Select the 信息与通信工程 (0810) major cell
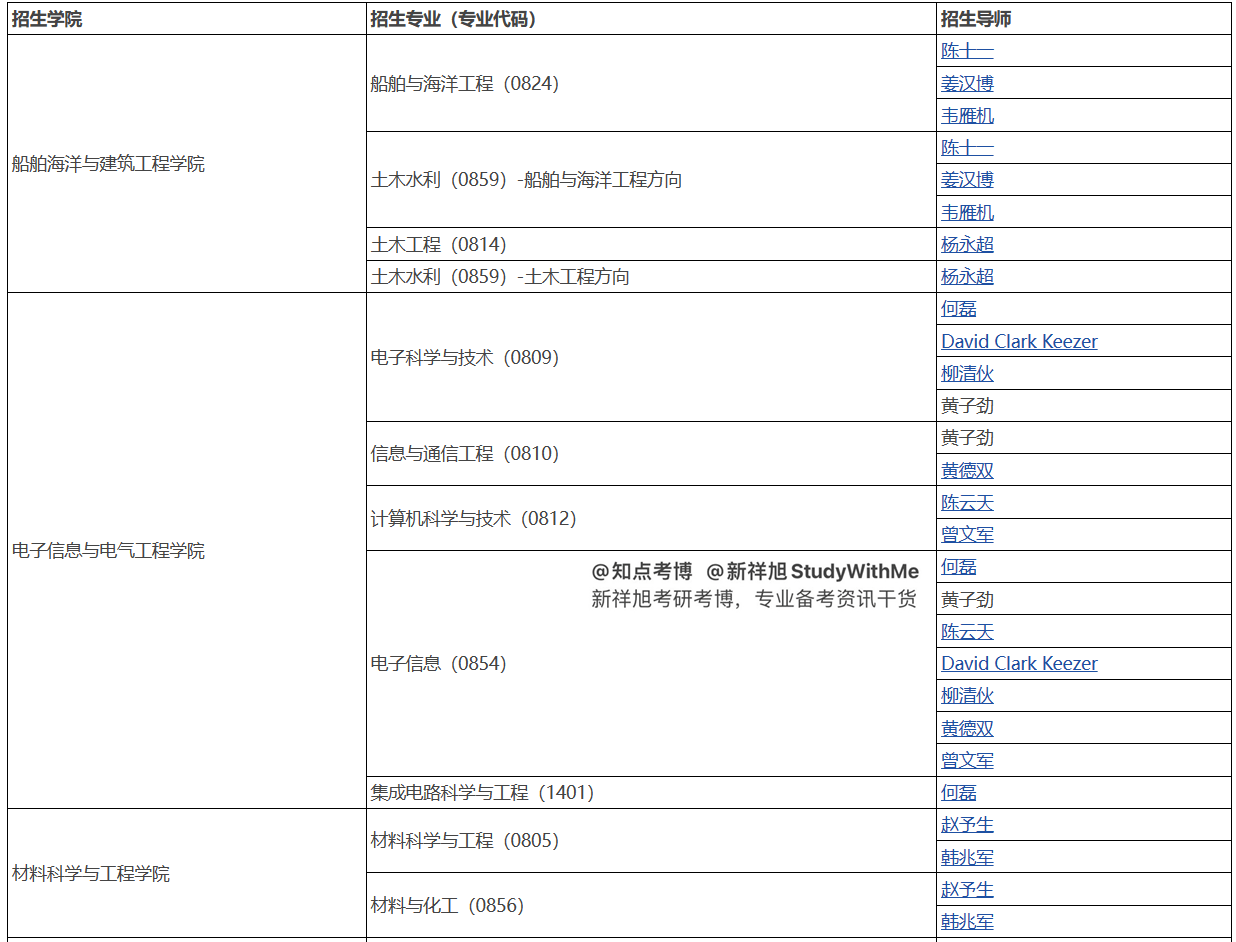 click(651, 453)
